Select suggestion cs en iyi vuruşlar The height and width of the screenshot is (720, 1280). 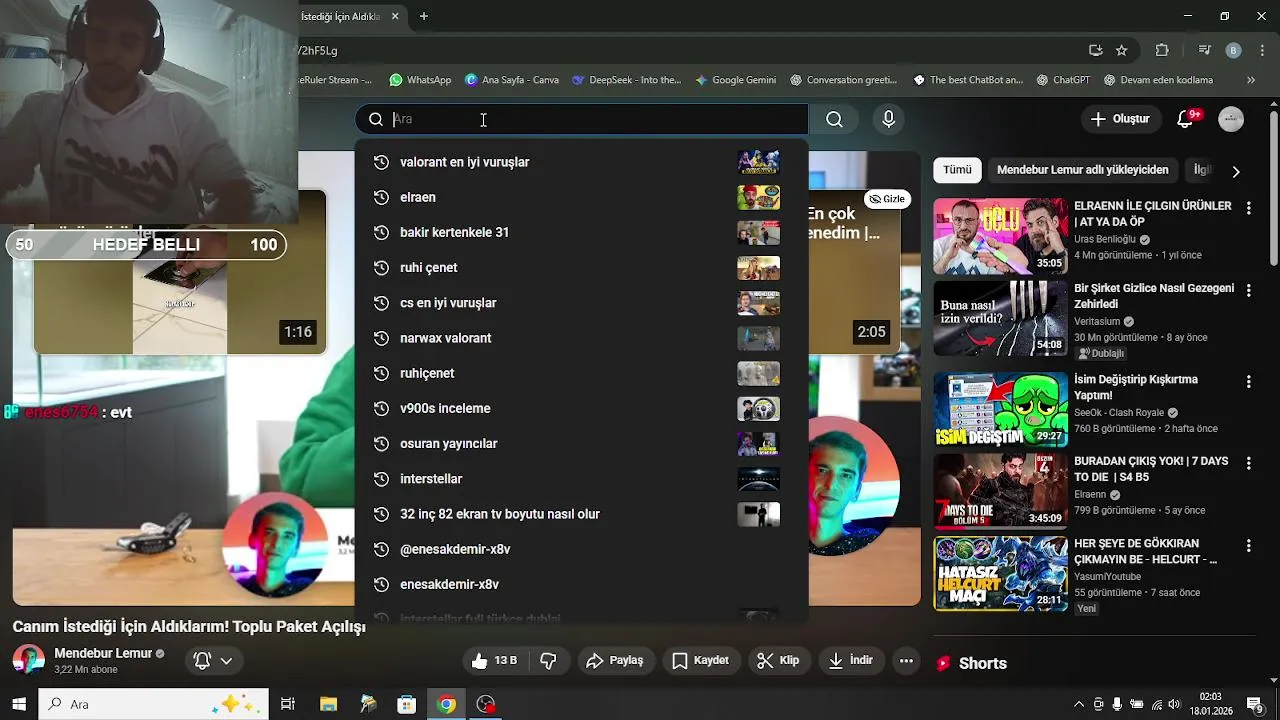pyautogui.click(x=581, y=303)
